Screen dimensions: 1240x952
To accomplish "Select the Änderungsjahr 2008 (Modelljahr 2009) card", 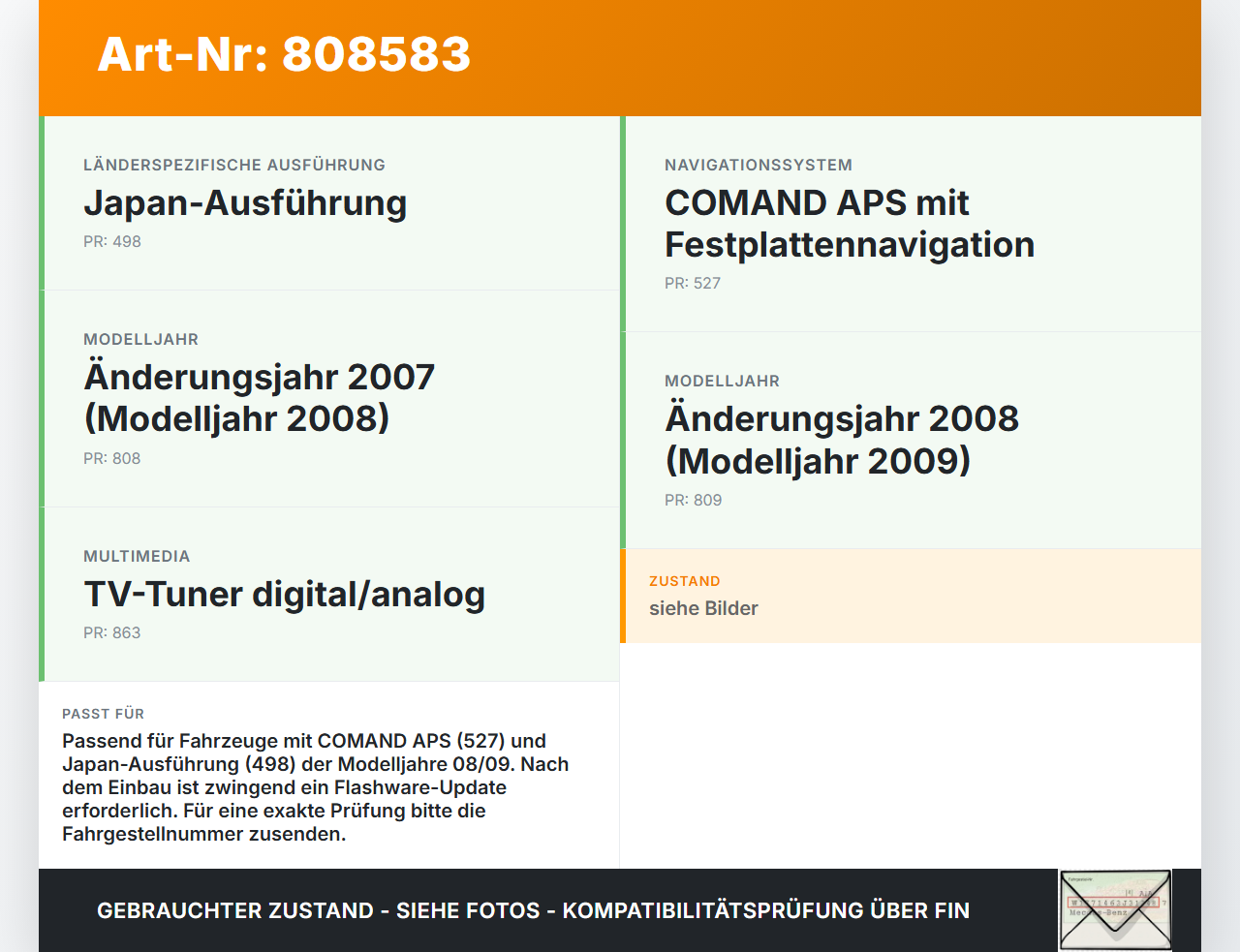I will tap(911, 441).
